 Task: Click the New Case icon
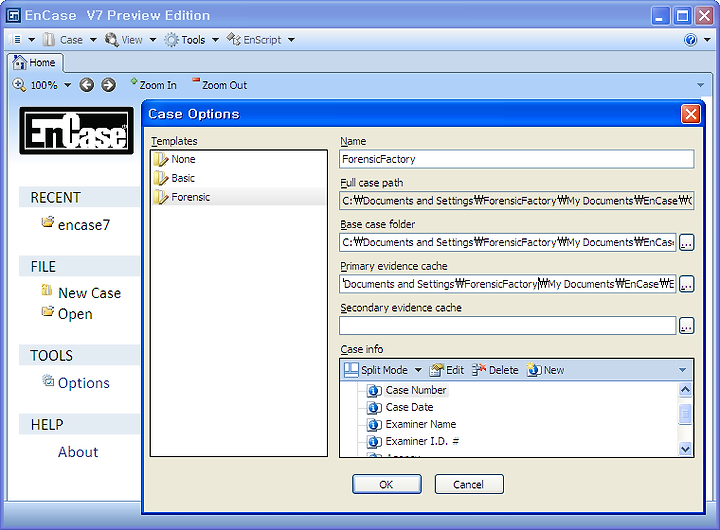(x=47, y=290)
